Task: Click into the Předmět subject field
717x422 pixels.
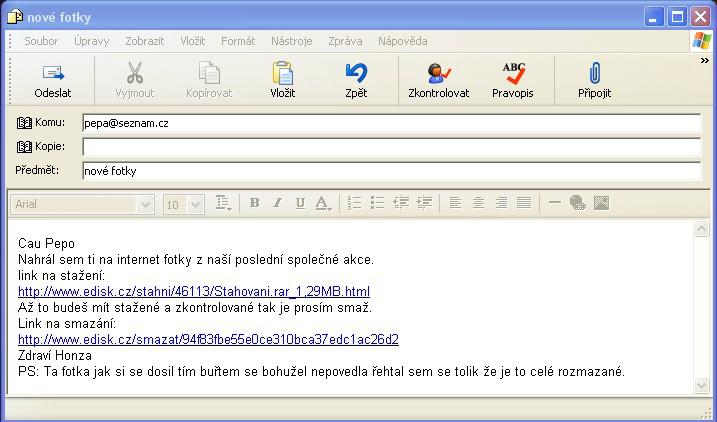Action: coord(391,171)
